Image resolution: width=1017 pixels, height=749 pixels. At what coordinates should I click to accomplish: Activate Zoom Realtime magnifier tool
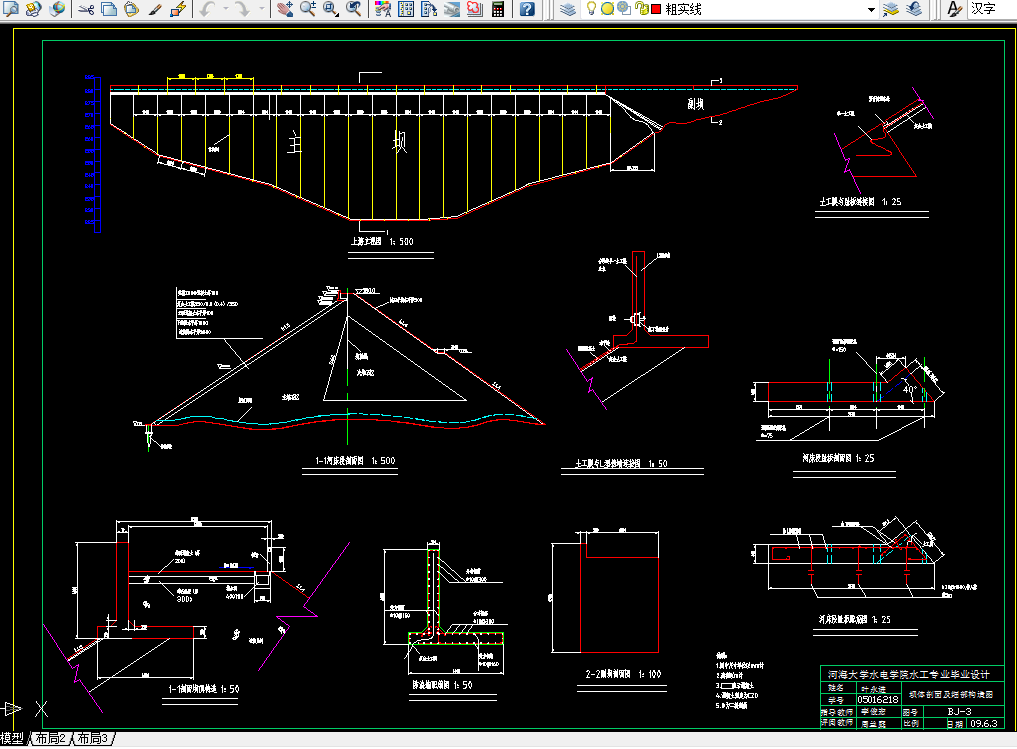[307, 9]
